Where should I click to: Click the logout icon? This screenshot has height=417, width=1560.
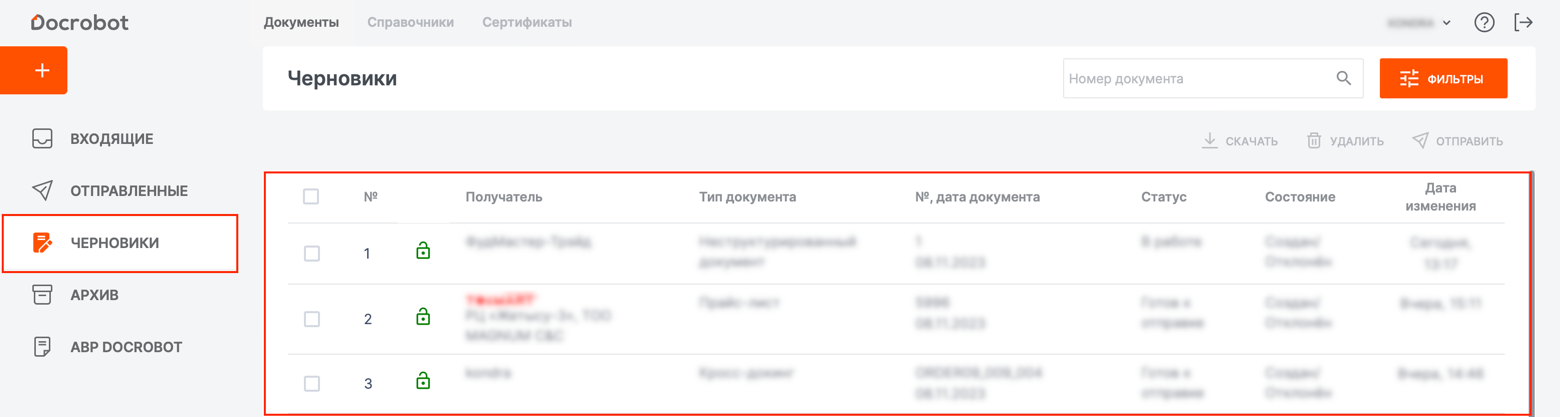click(1523, 23)
